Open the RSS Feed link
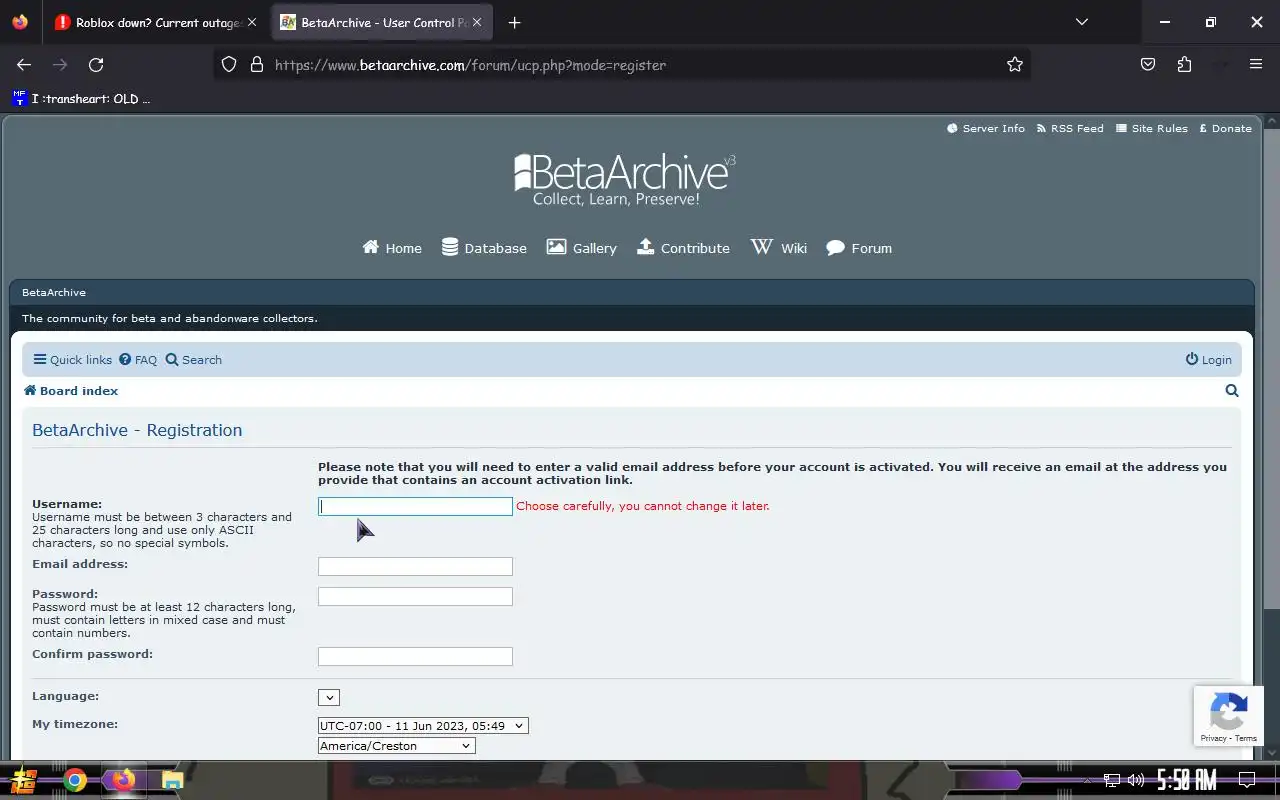 [1070, 128]
